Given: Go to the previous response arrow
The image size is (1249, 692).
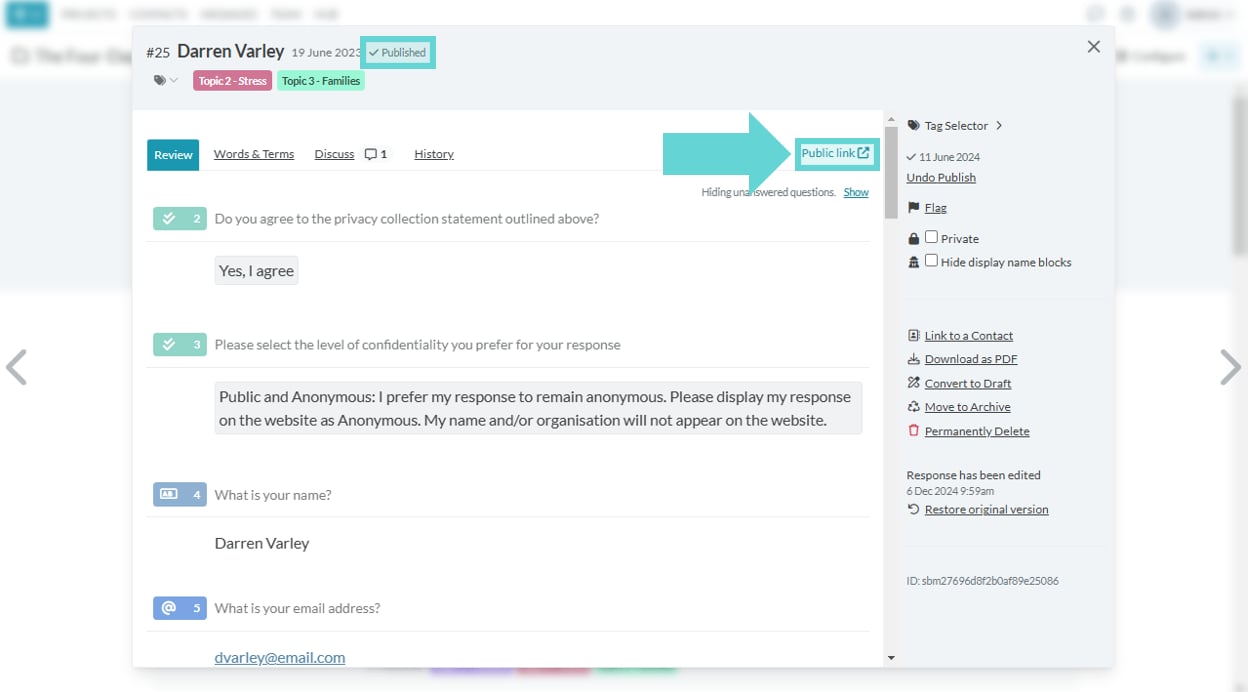Looking at the screenshot, I should point(16,367).
